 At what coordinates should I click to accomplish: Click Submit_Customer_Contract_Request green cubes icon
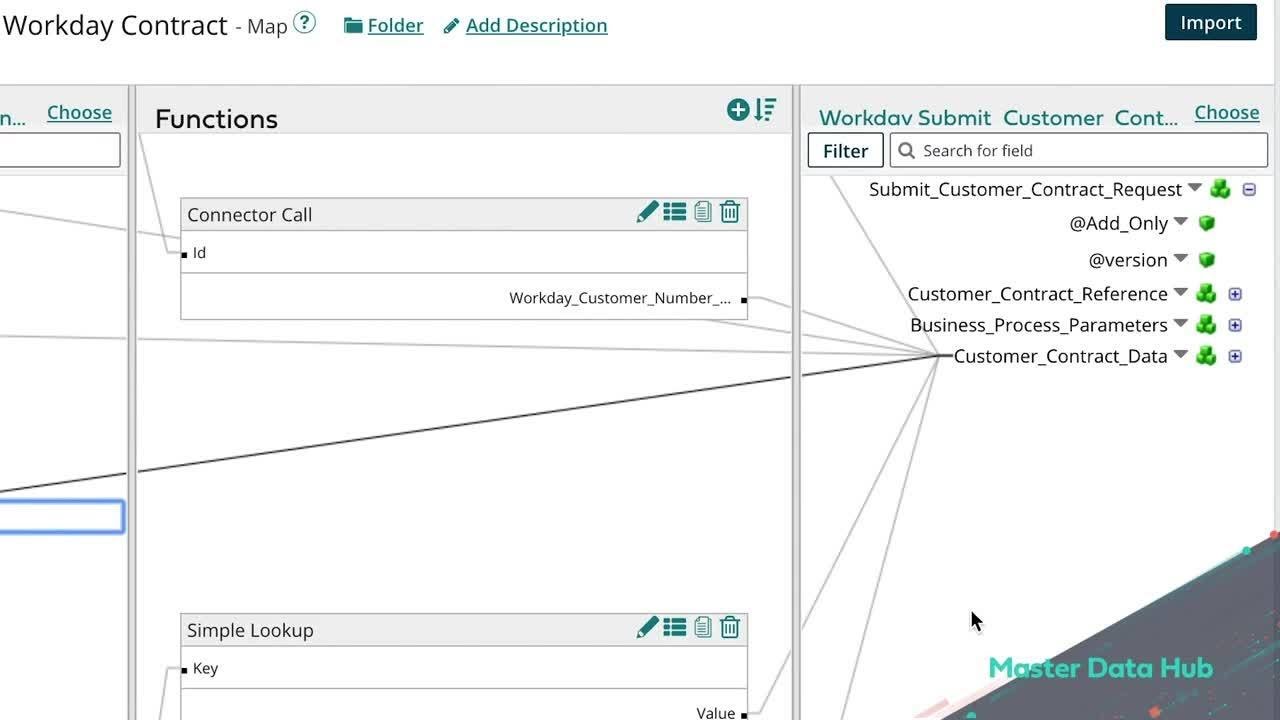[1220, 189]
